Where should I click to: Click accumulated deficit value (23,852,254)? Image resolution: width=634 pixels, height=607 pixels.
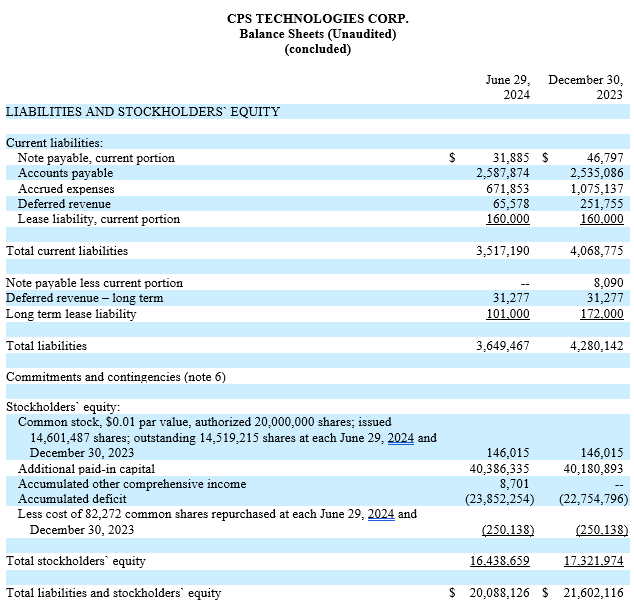click(500, 499)
